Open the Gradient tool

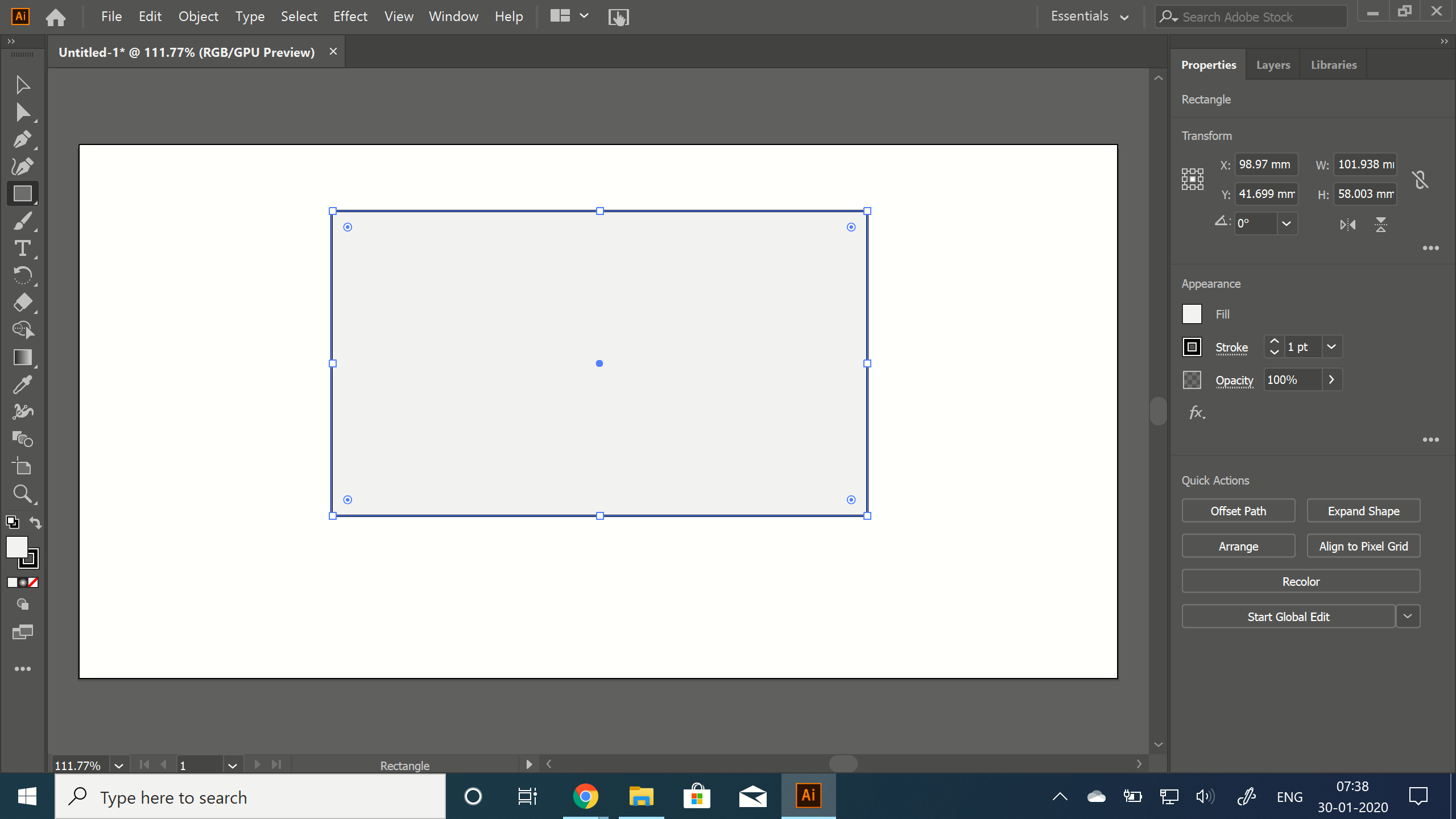(x=23, y=357)
